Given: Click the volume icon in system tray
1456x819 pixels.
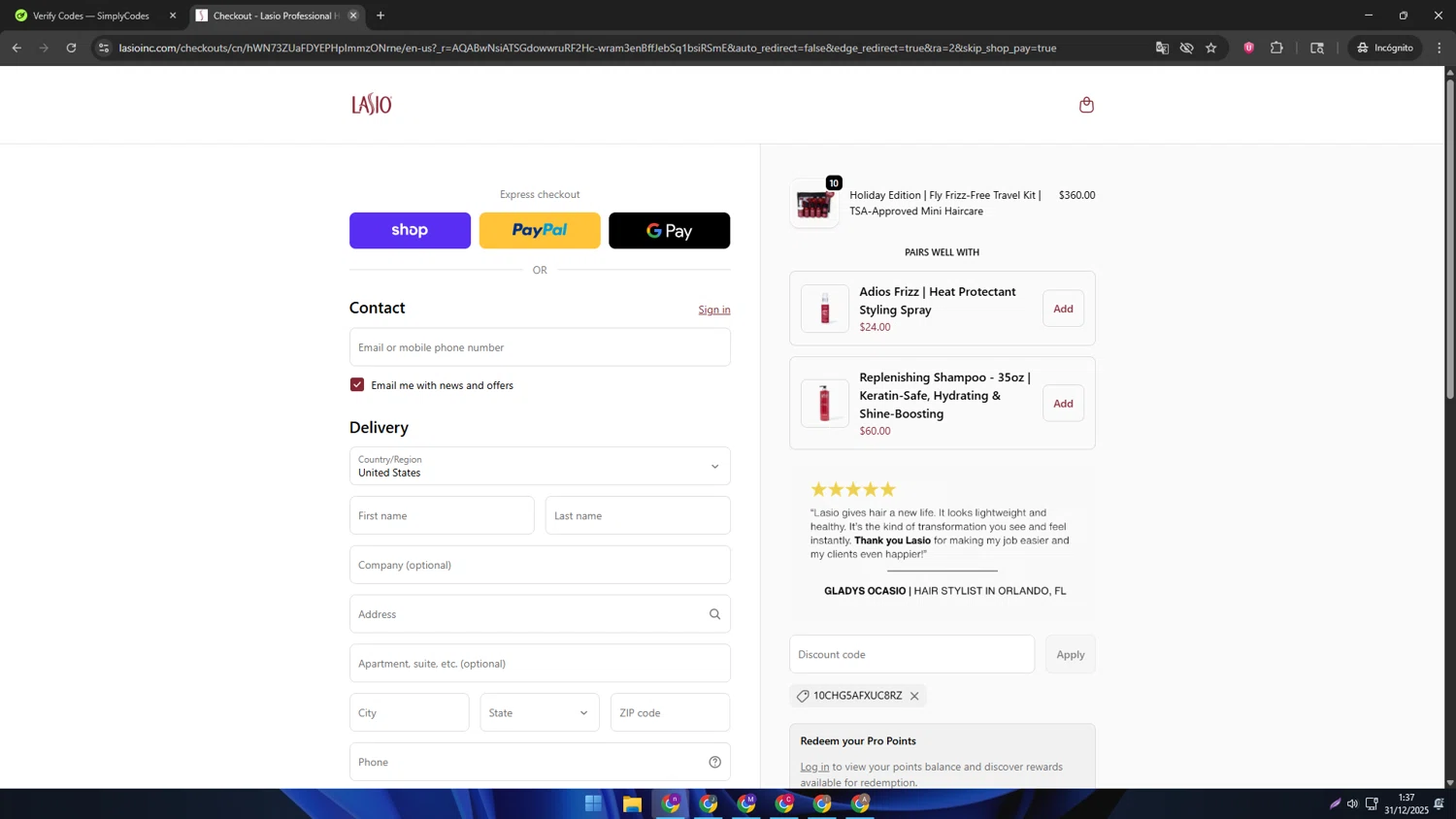Looking at the screenshot, I should (x=1352, y=803).
